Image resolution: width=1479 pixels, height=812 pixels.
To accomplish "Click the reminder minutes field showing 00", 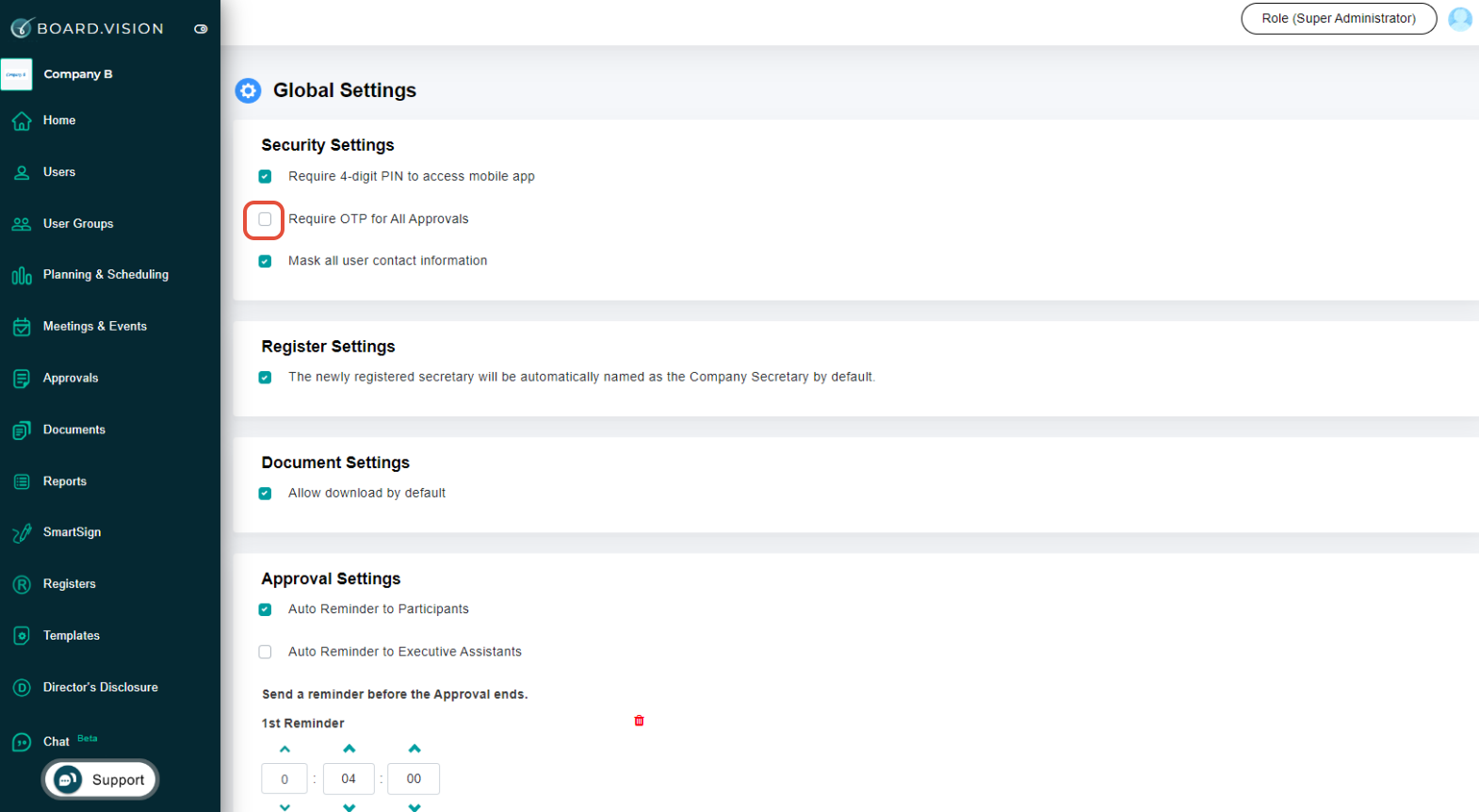I will (414, 779).
